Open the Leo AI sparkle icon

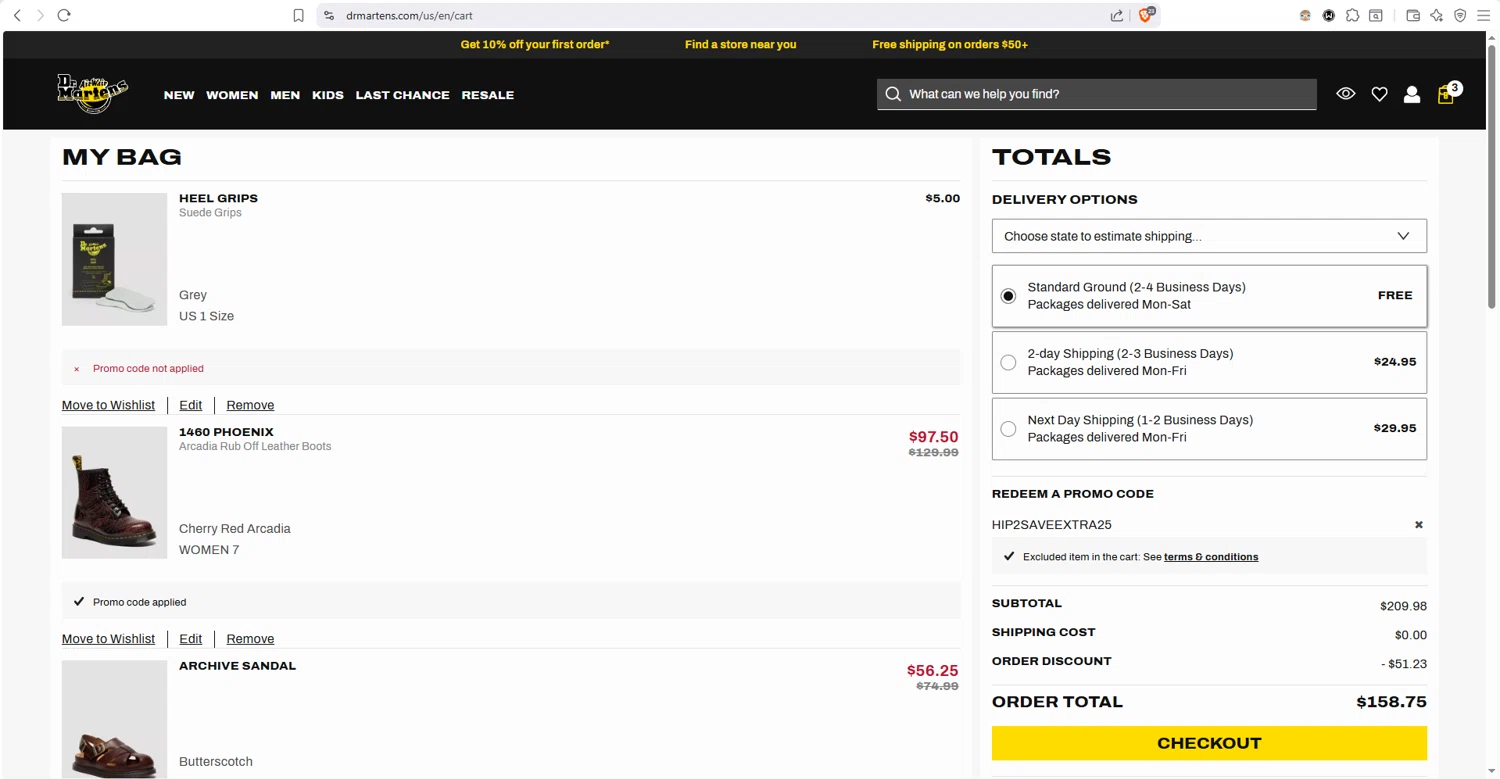coord(1436,15)
